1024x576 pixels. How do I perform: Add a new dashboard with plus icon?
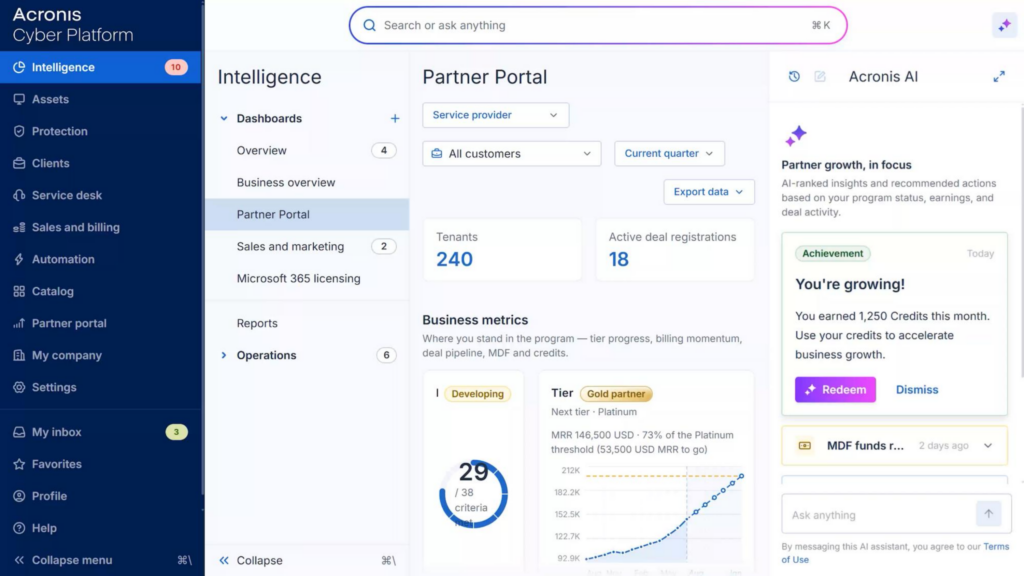coord(394,118)
